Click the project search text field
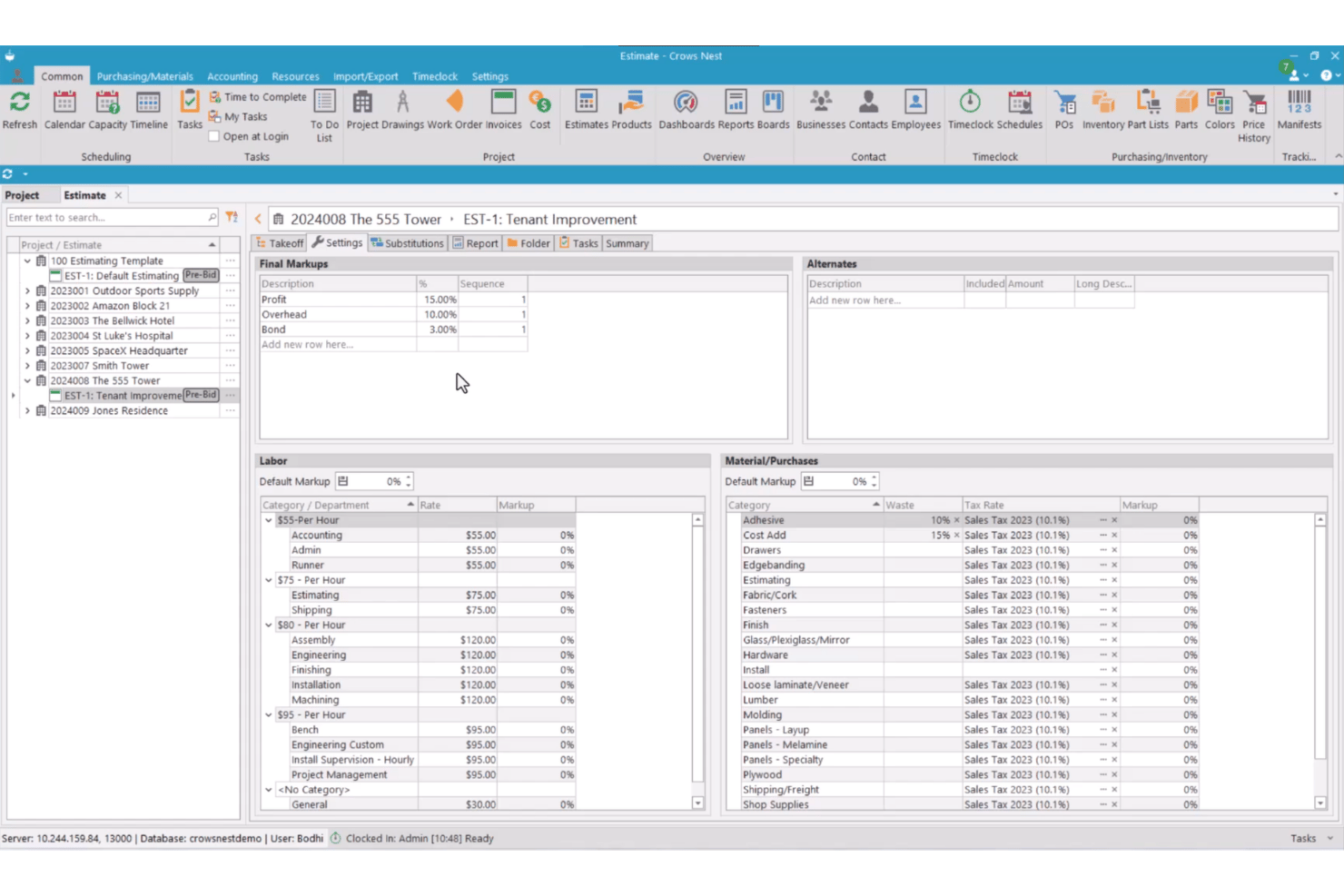Screen dimensions: 1344x896 coord(107,217)
